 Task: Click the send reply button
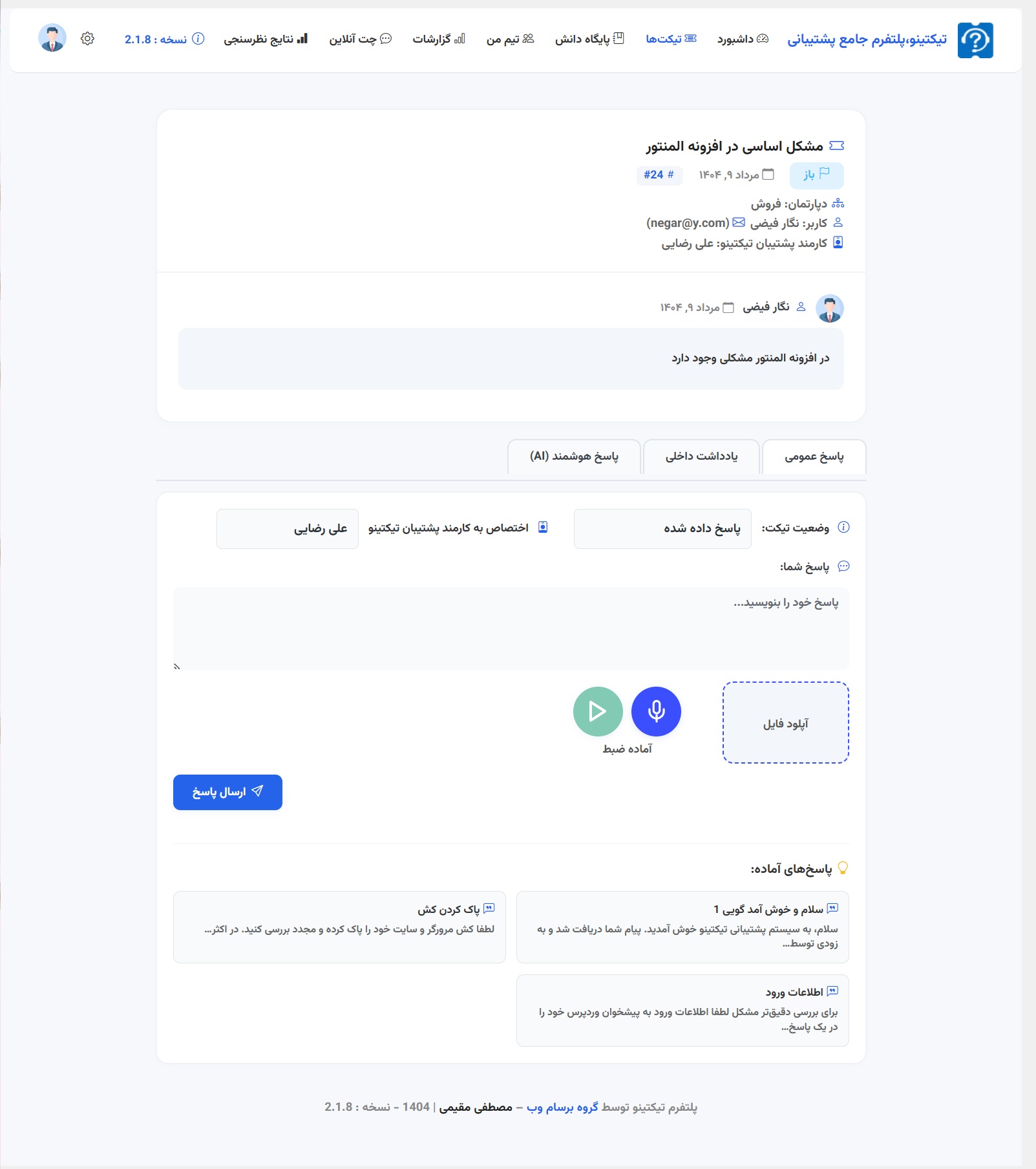(227, 792)
